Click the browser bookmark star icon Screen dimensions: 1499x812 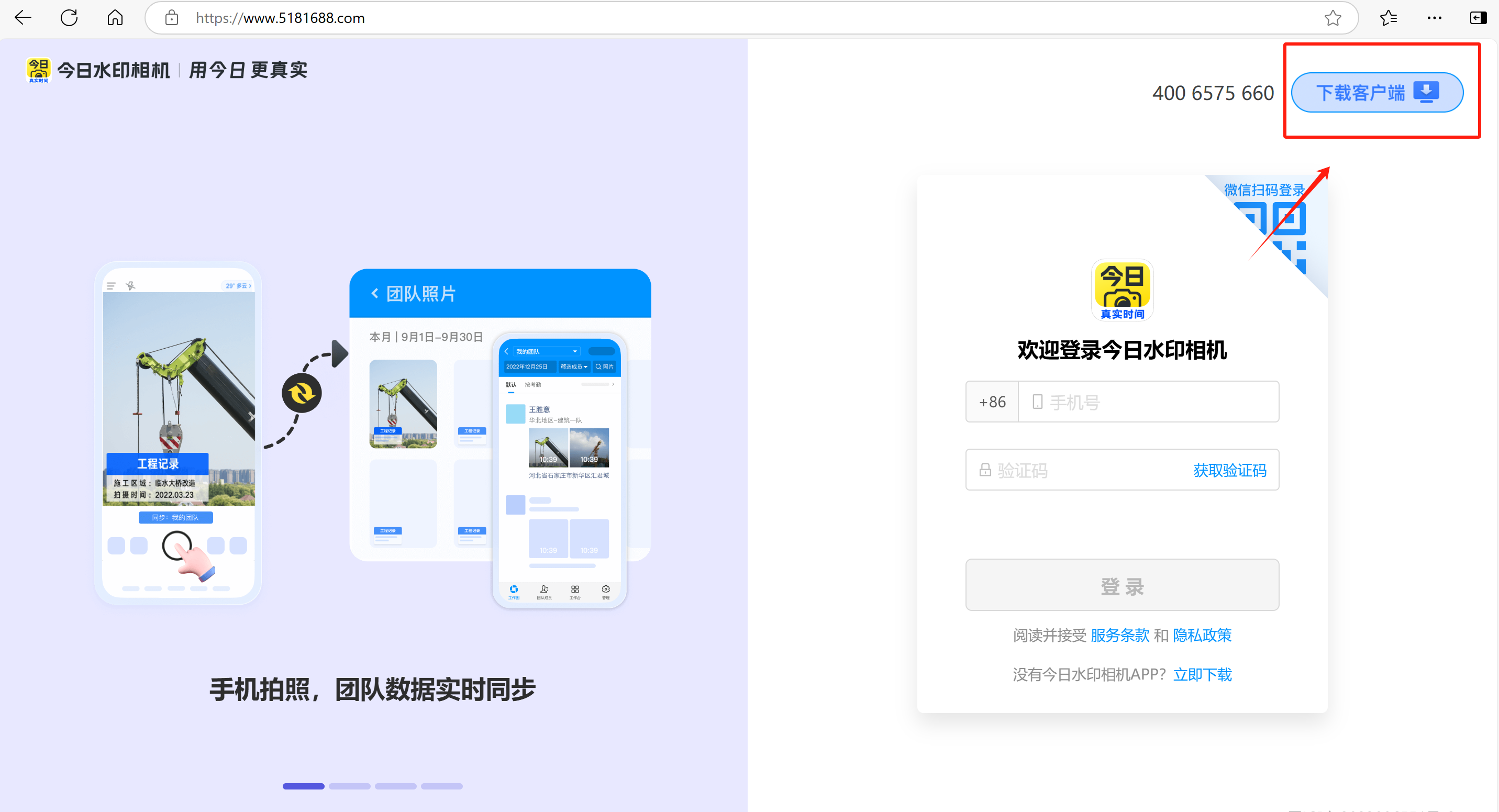(x=1333, y=18)
